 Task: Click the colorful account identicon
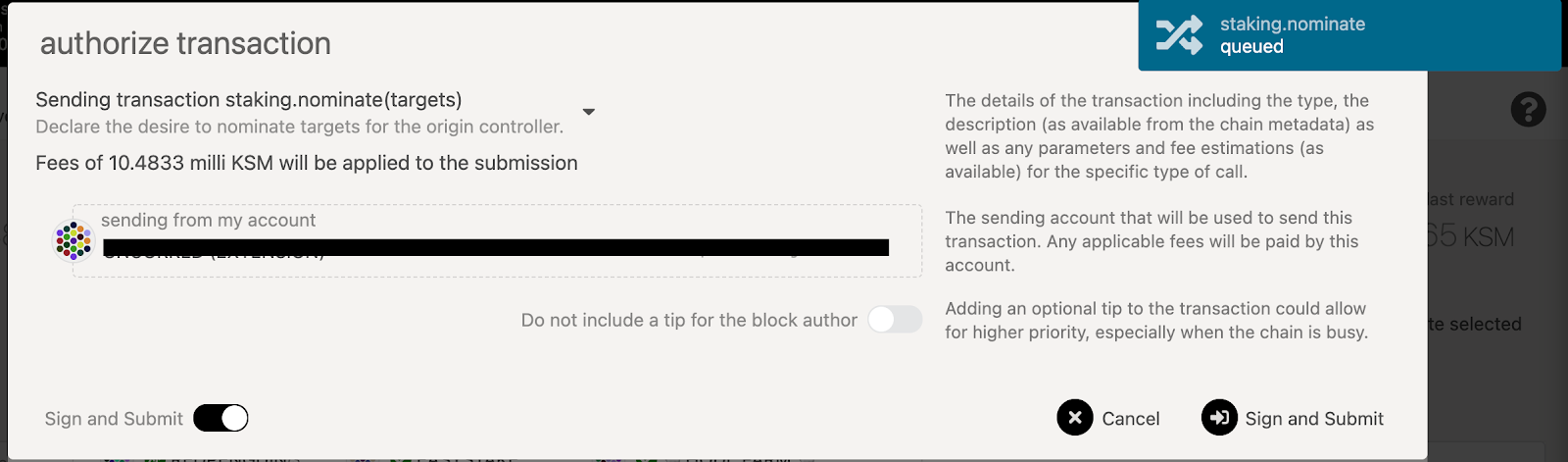(x=73, y=240)
